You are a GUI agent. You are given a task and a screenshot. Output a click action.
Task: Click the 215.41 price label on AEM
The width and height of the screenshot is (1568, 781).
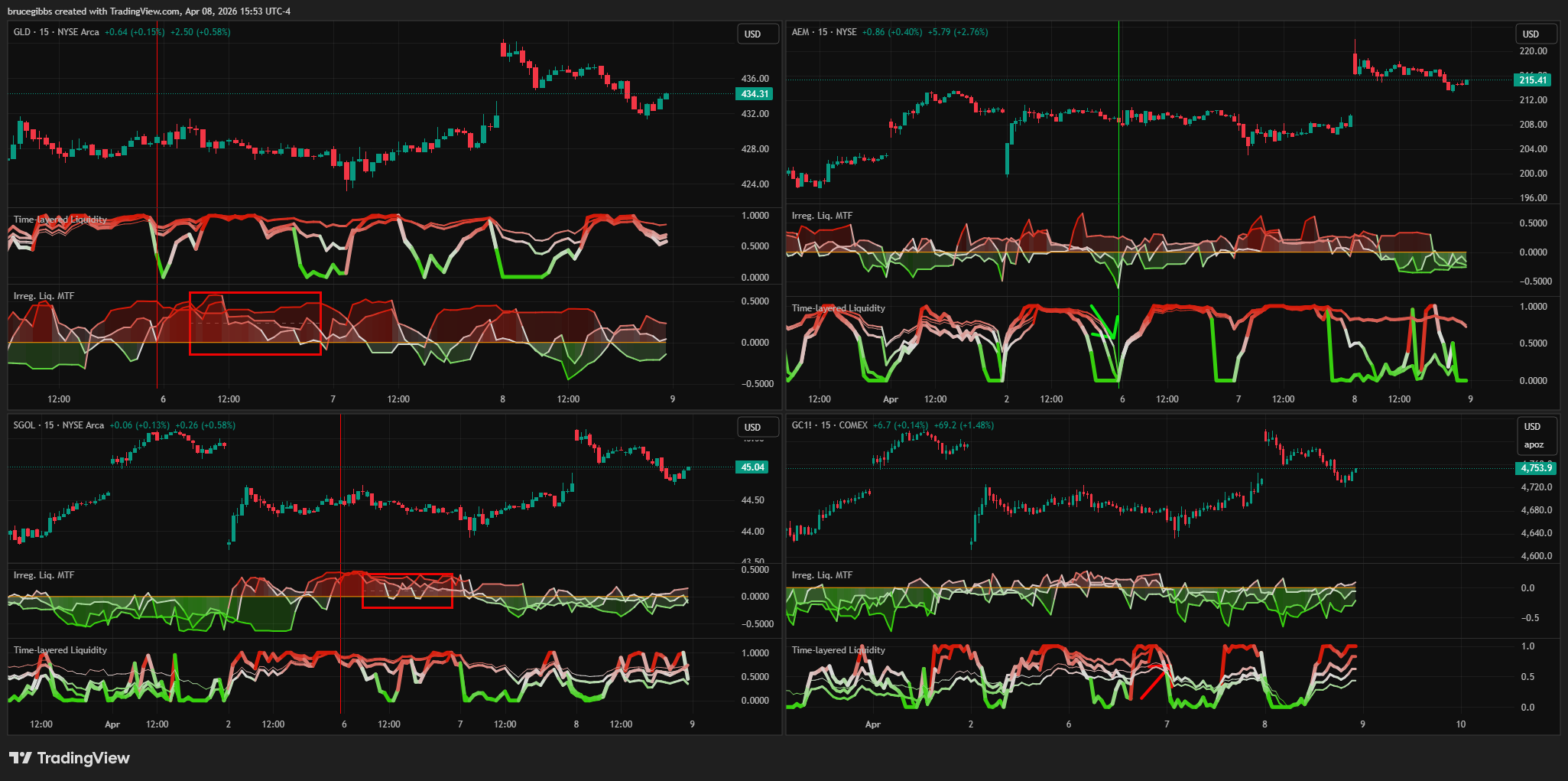[1532, 80]
